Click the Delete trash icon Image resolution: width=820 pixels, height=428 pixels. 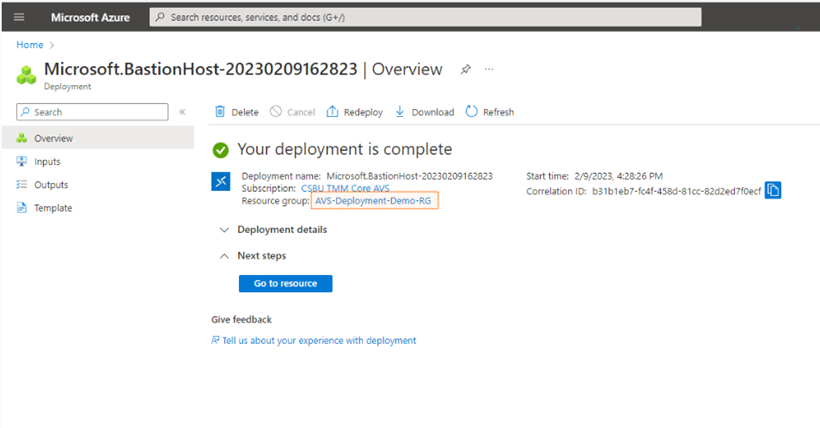(x=220, y=111)
